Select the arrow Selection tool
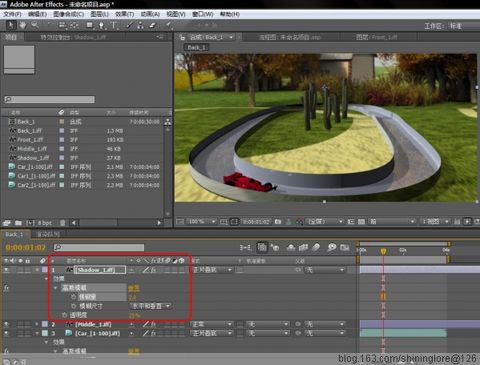Image resolution: width=480 pixels, height=365 pixels. 11,25
